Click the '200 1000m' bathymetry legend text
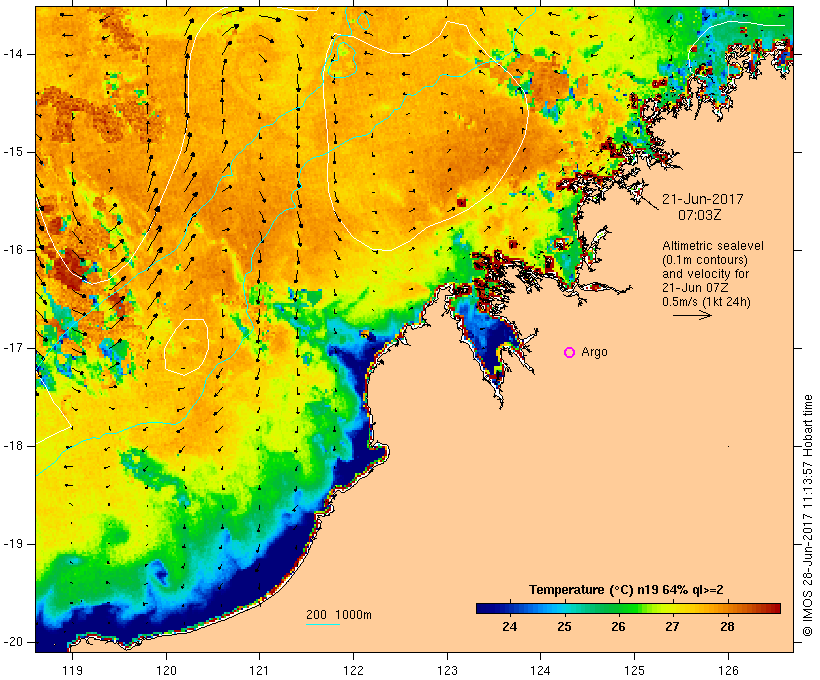The image size is (820, 680). coord(339,615)
